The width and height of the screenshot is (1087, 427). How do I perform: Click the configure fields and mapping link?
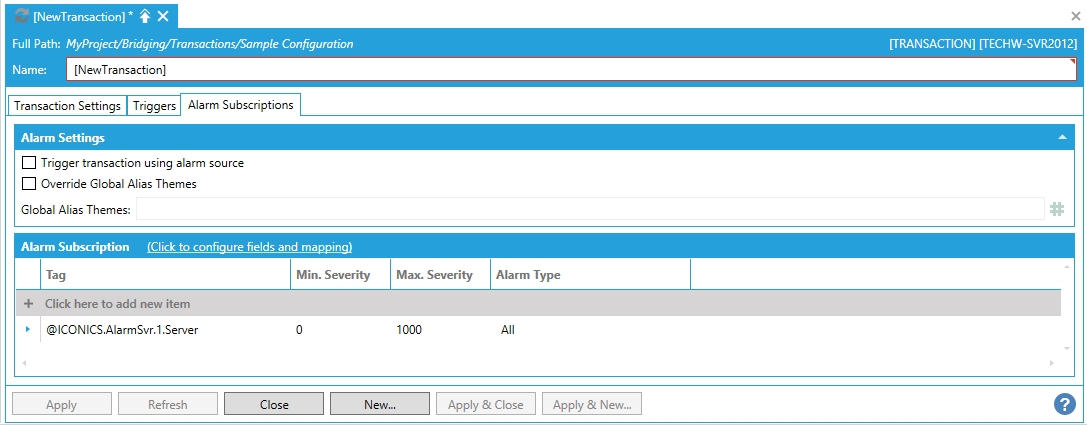[x=249, y=247]
